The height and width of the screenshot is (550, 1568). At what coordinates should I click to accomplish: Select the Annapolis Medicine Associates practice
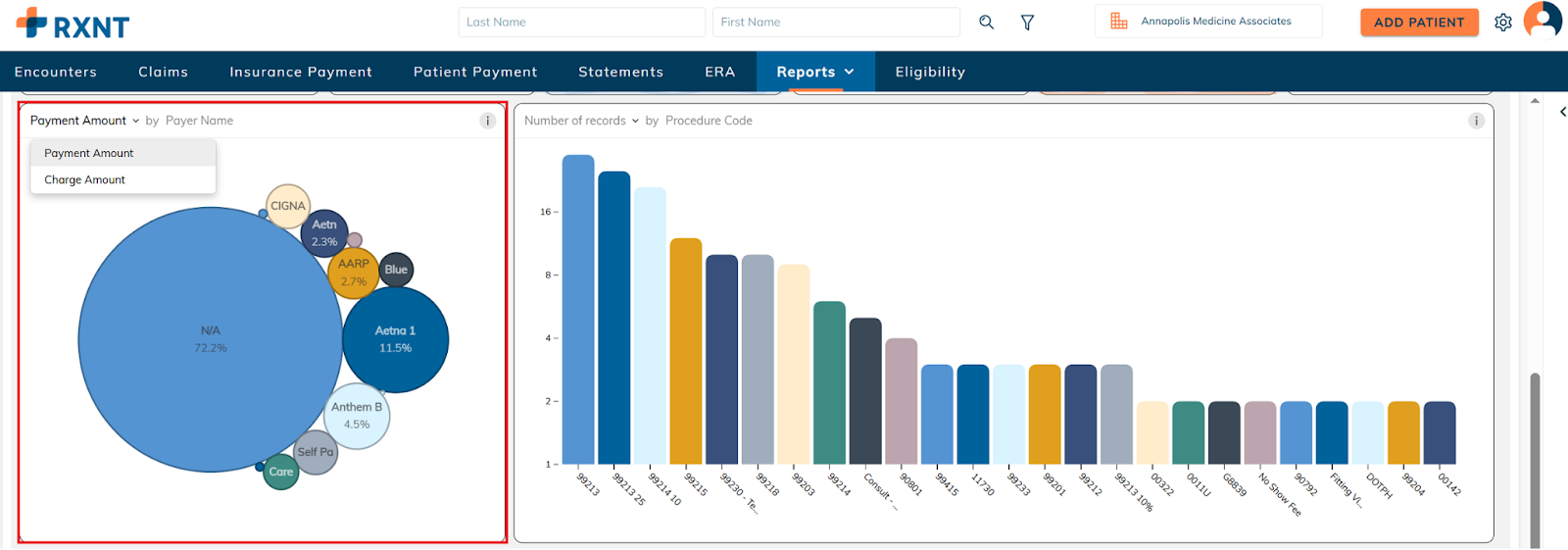[1215, 22]
